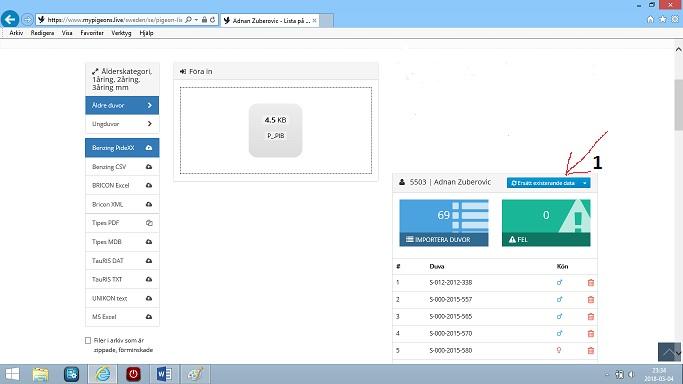Toggle the male symbol for pigeon S-000-2015-557
Image resolution: width=683 pixels, height=384 pixels.
click(559, 300)
